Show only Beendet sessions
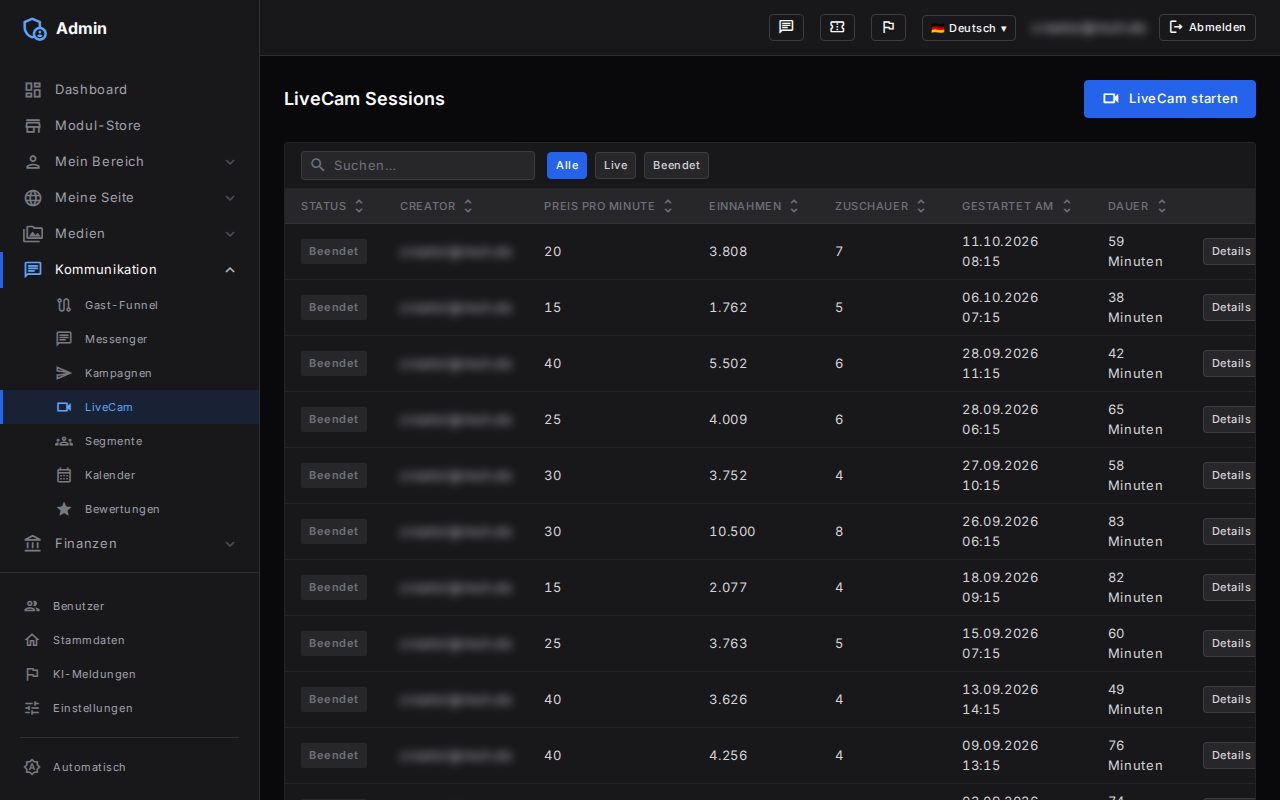1280x800 pixels. click(x=676, y=165)
